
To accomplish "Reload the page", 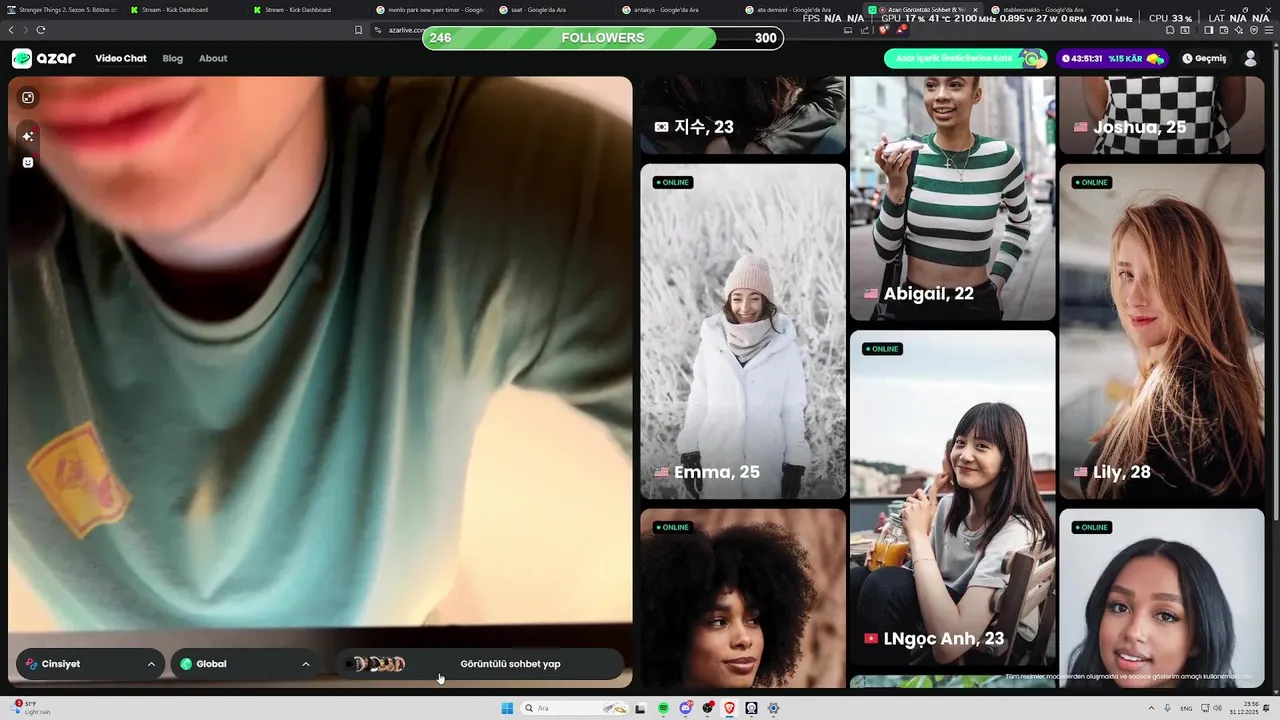I will click(x=41, y=30).
